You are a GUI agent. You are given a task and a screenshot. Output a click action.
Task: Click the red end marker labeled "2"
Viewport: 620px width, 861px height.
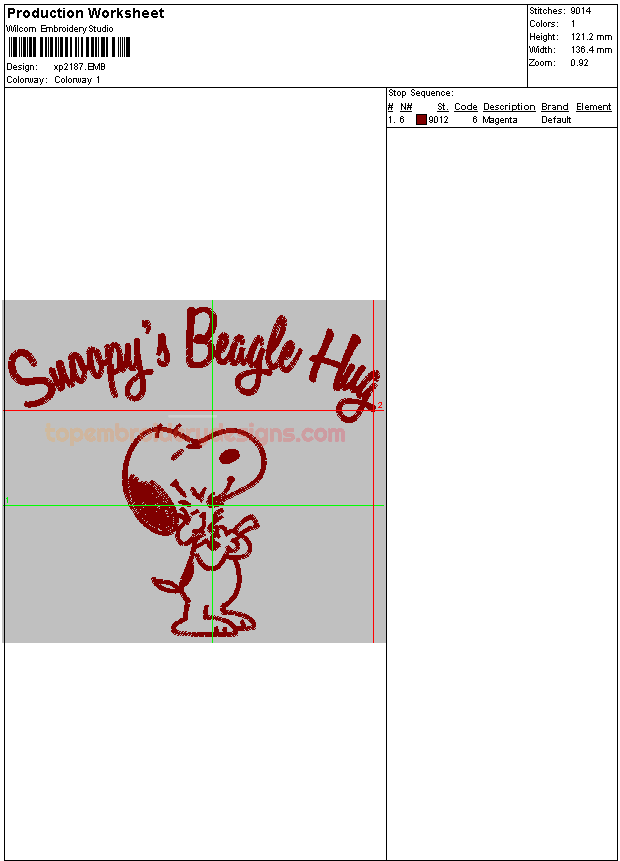coord(379,405)
